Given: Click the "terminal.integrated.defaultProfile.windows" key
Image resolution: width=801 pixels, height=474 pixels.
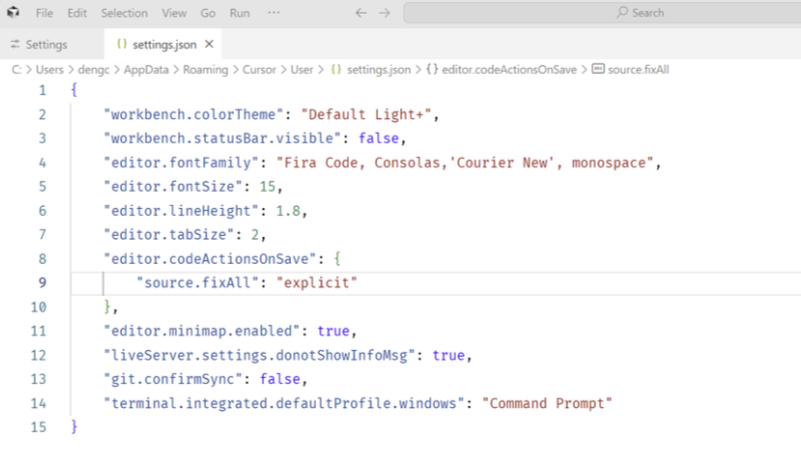Looking at the screenshot, I should click(284, 404).
